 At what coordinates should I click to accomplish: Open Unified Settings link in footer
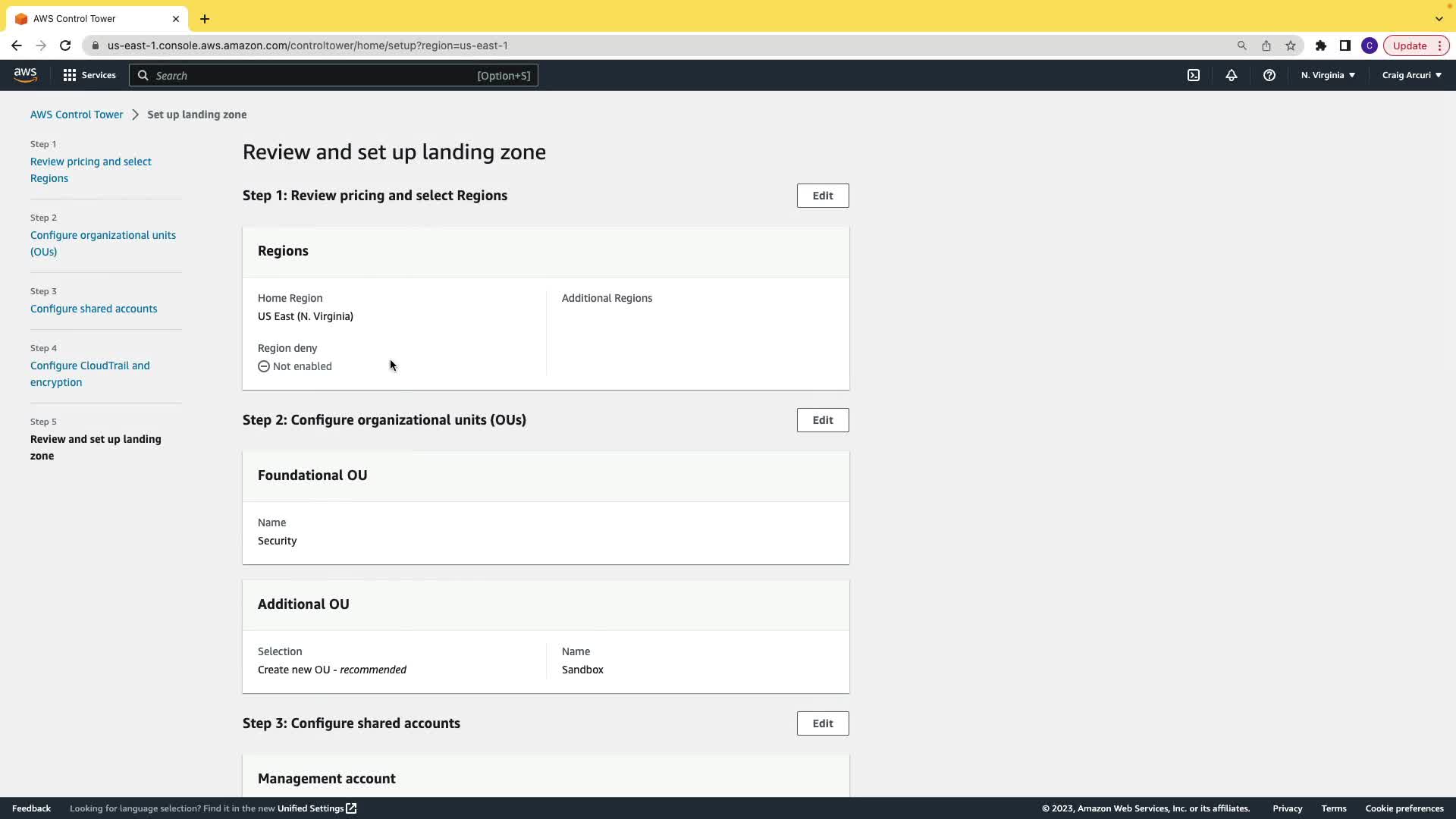(316, 808)
